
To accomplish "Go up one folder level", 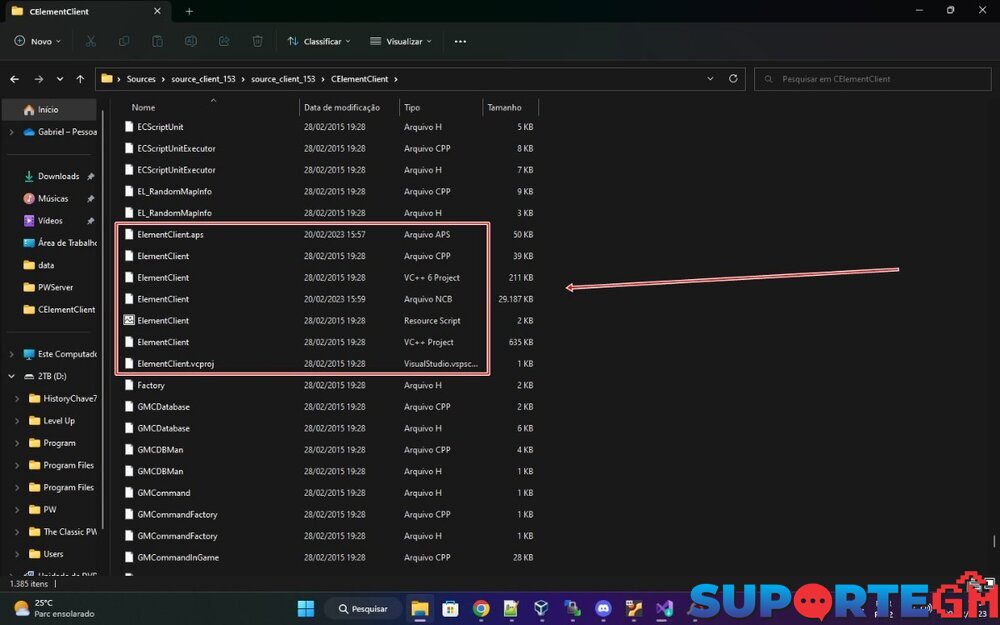I will (80, 79).
